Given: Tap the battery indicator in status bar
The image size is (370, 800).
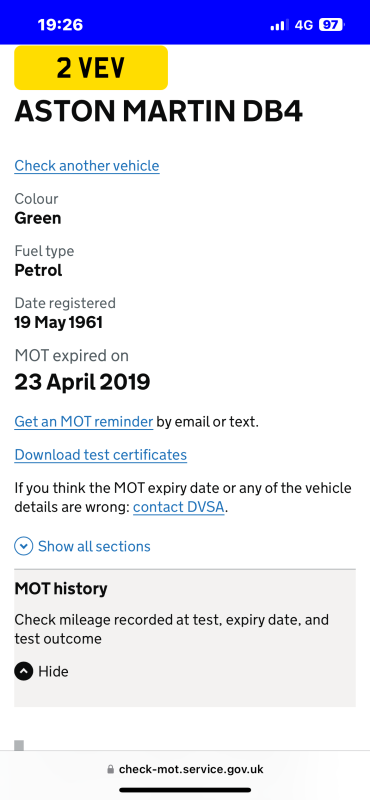Looking at the screenshot, I should pyautogui.click(x=332, y=24).
